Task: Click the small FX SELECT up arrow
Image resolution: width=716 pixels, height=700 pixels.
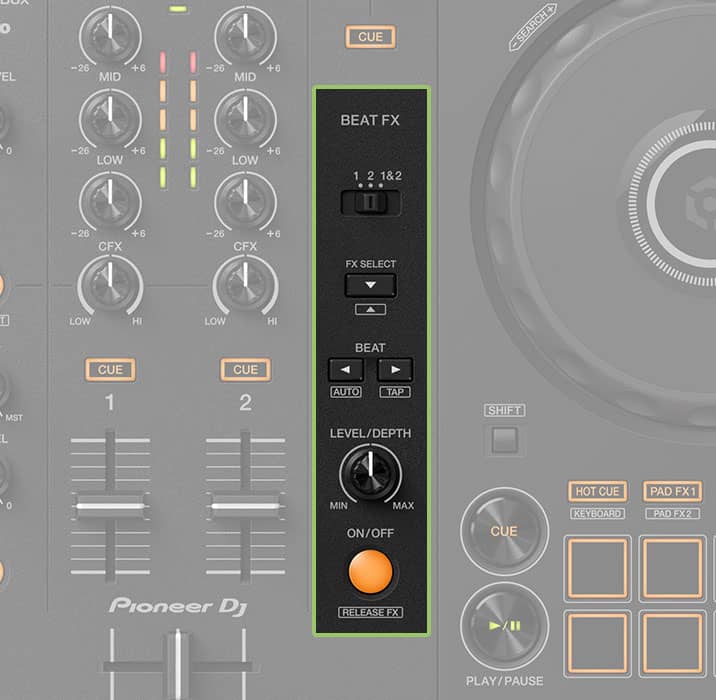Action: click(370, 310)
